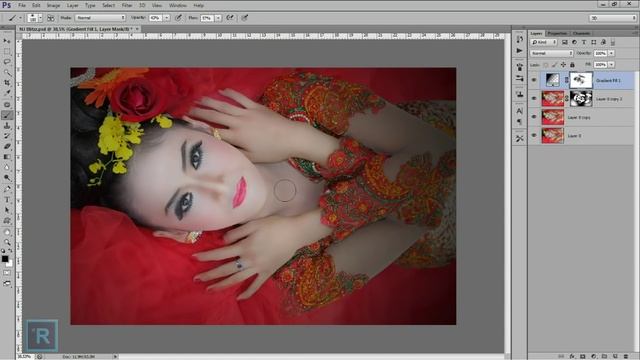The height and width of the screenshot is (360, 640).
Task: Switch to the Properties tab
Action: click(557, 33)
